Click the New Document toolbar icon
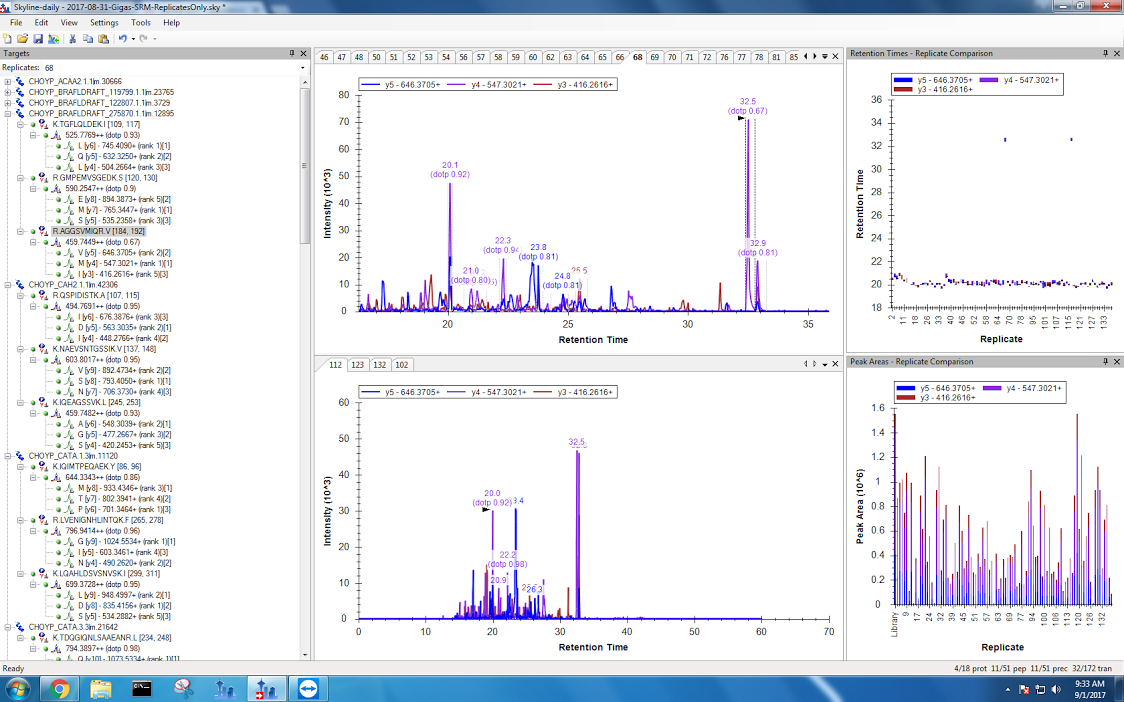 (8, 38)
